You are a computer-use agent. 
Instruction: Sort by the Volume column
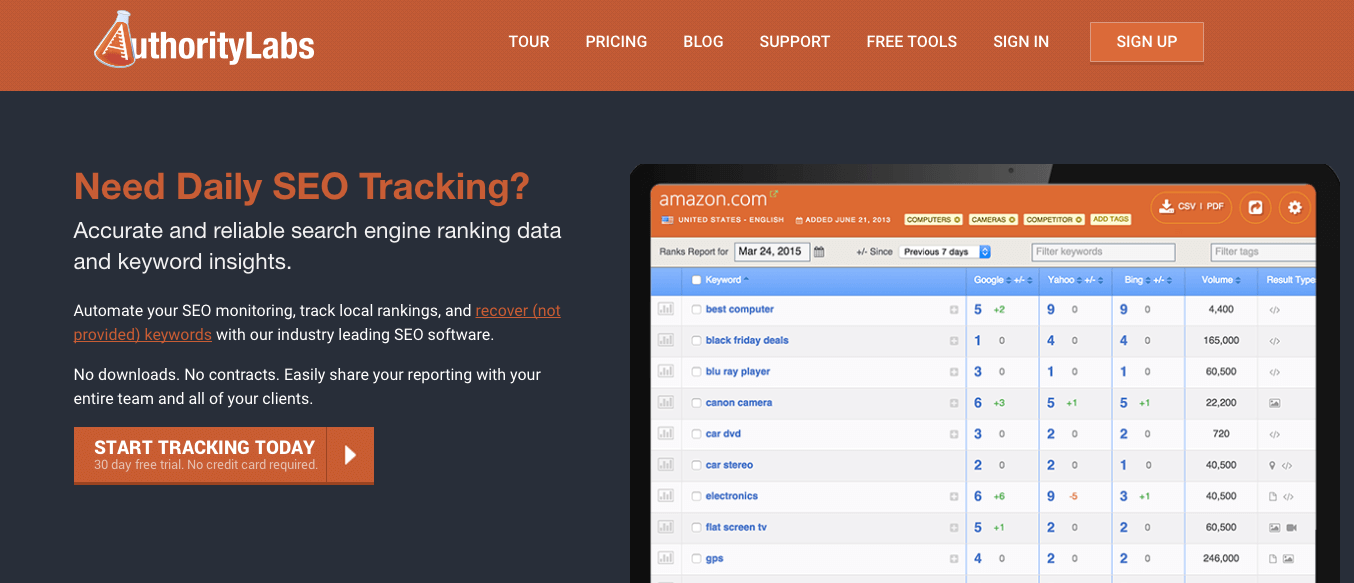1221,280
